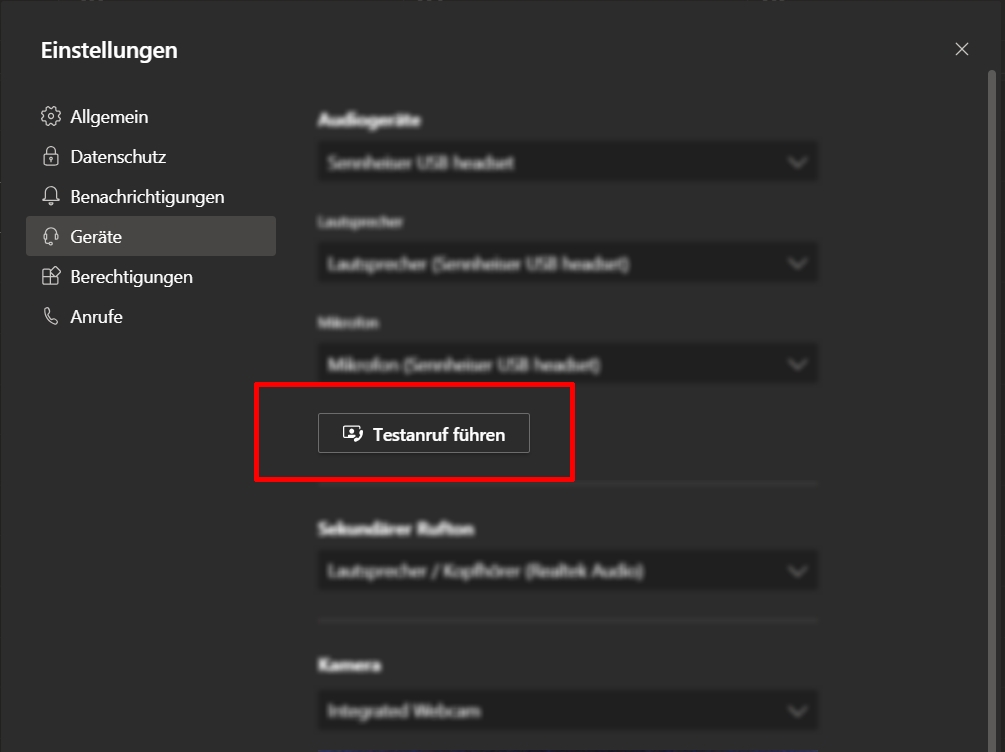Click the bell icon beside Benachrichtigungen

coord(51,196)
